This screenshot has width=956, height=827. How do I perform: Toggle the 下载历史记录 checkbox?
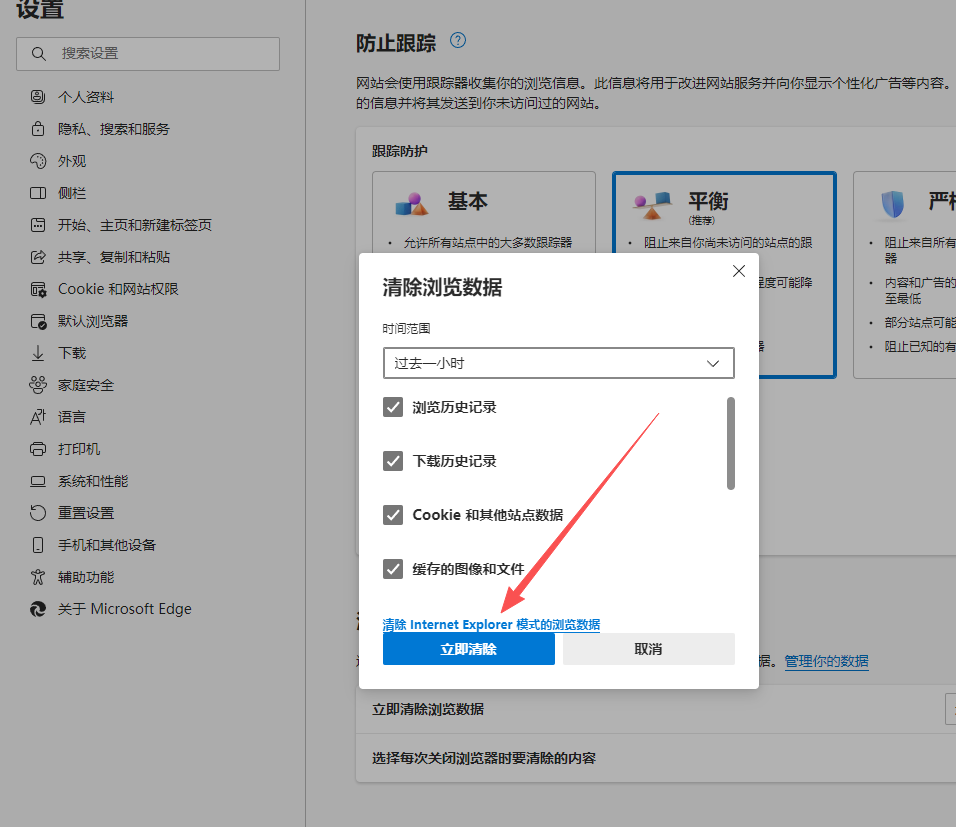pyautogui.click(x=393, y=461)
